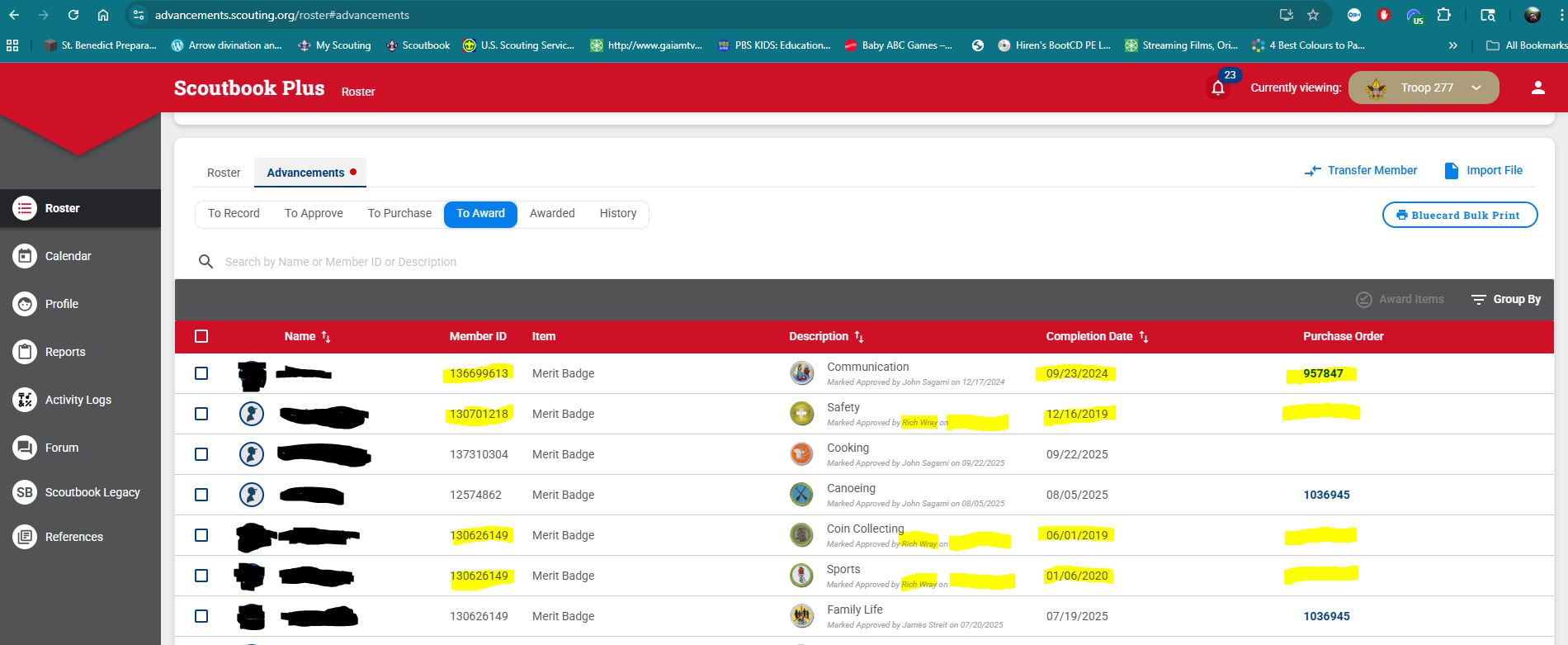
Task: Open the user account icon in the header
Action: (1537, 88)
